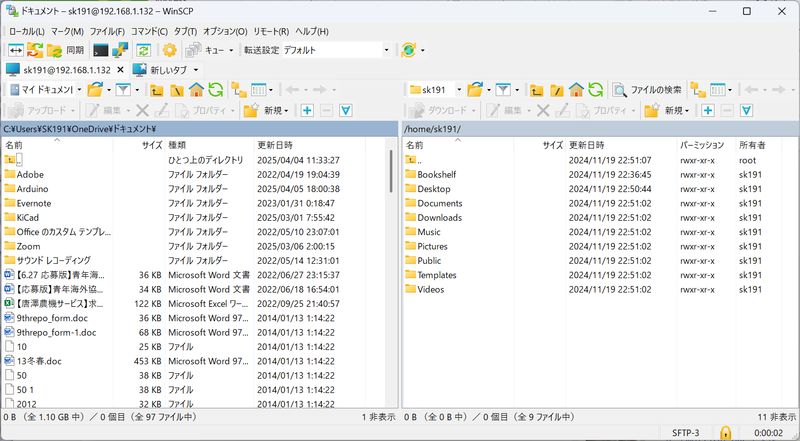Click the local file list vertical scrollbar
The image size is (800, 441).
tap(391, 171)
